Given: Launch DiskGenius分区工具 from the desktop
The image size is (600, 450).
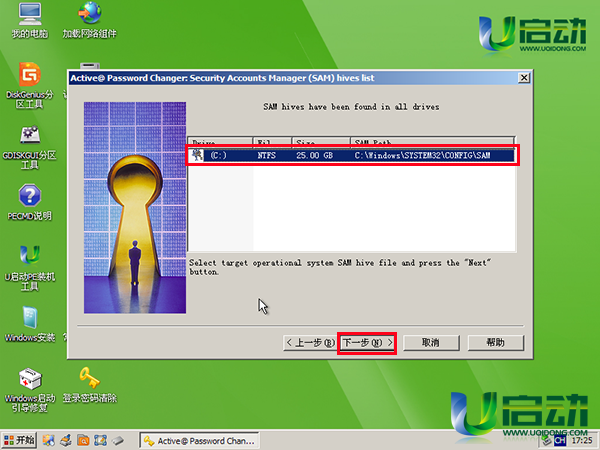Looking at the screenshot, I should coord(29,85).
